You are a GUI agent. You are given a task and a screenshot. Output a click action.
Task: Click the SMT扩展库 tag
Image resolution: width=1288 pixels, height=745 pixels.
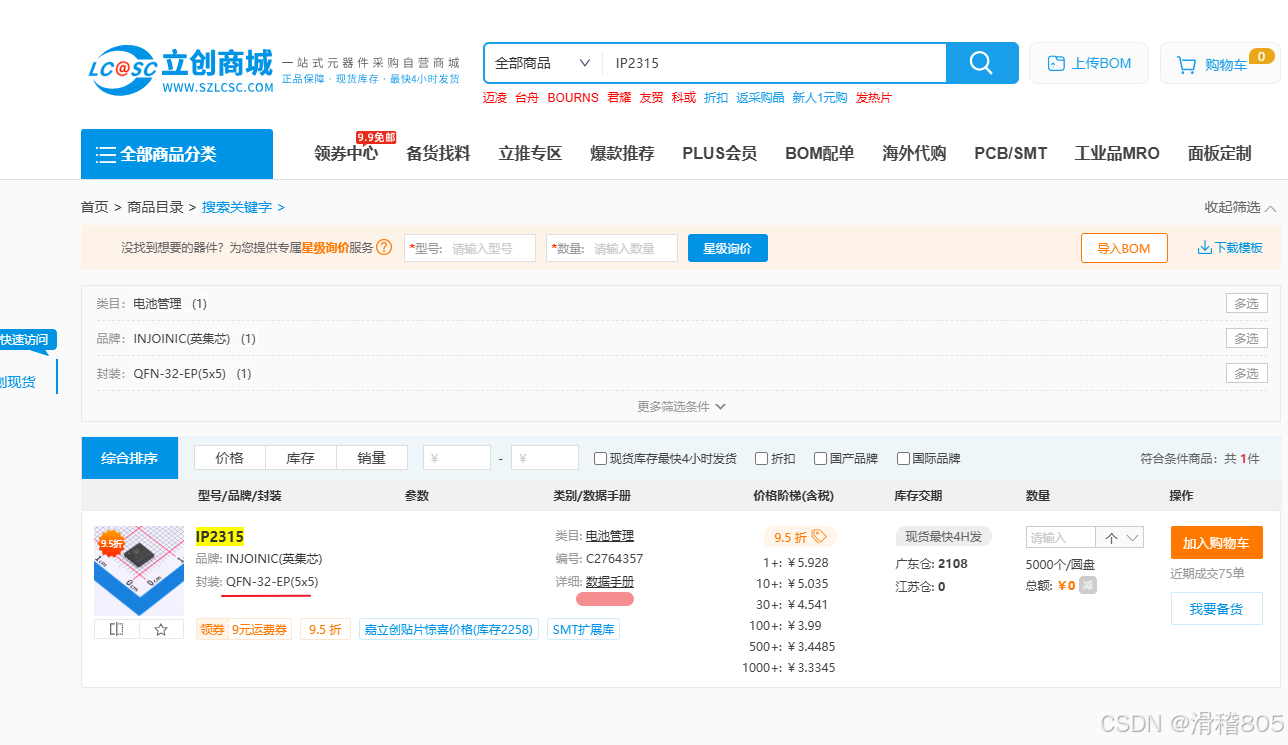[584, 629]
